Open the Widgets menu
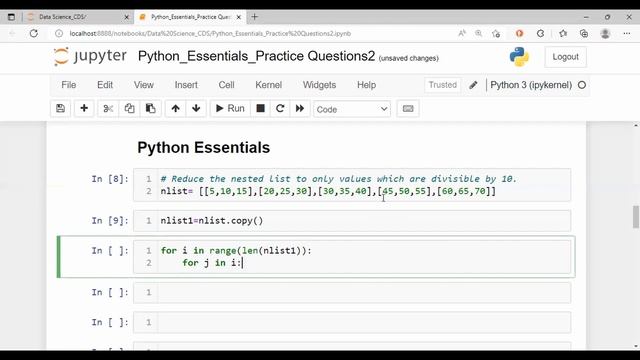Screen dimensions: 640x360 click(x=320, y=85)
